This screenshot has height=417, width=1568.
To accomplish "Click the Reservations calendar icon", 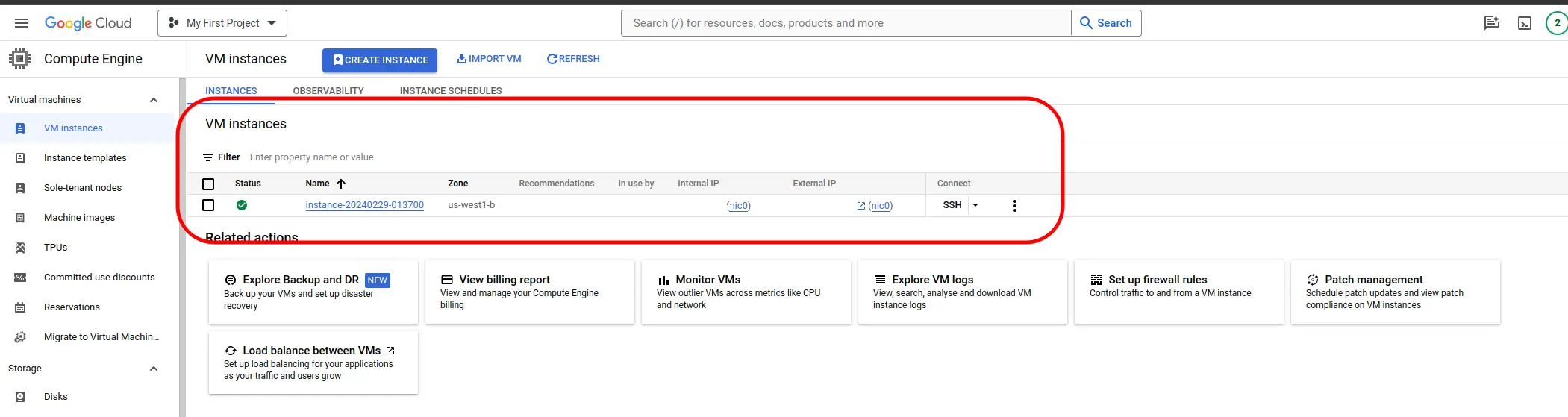I will 20,307.
